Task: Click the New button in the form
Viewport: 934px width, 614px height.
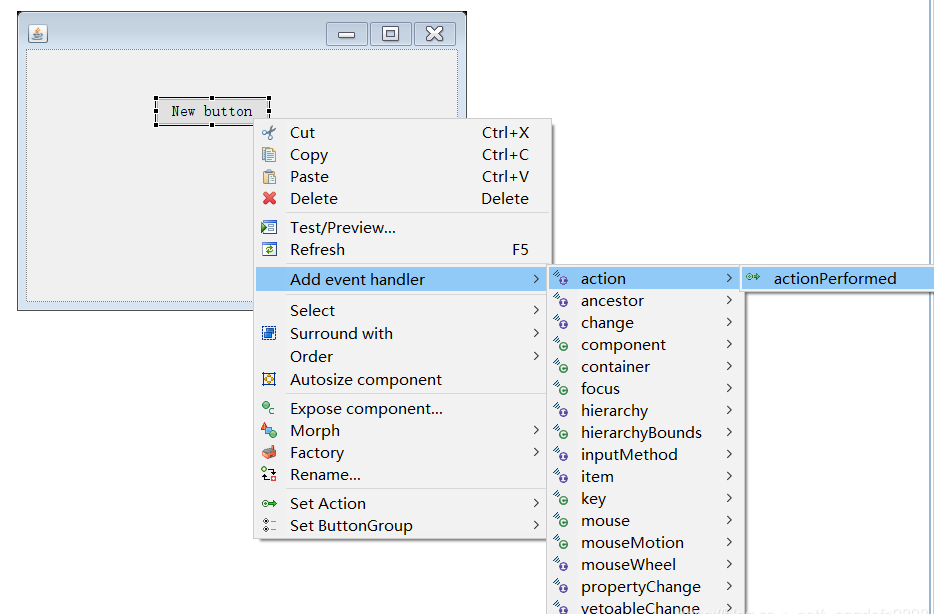Action: pyautogui.click(x=212, y=111)
